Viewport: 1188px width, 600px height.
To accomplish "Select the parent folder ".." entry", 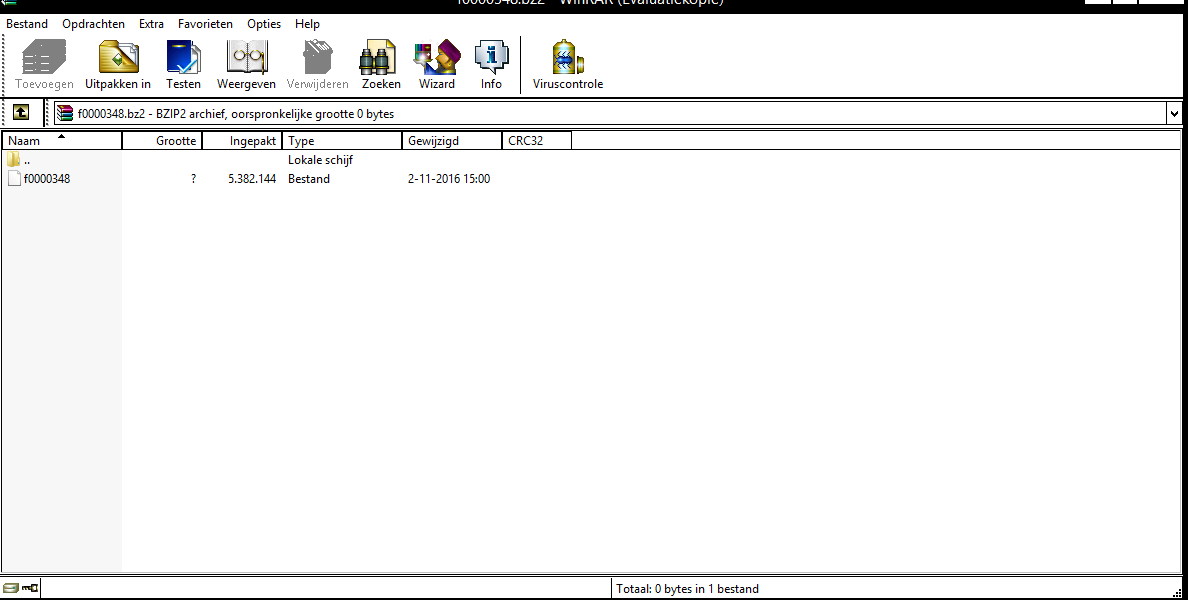I will coord(19,160).
